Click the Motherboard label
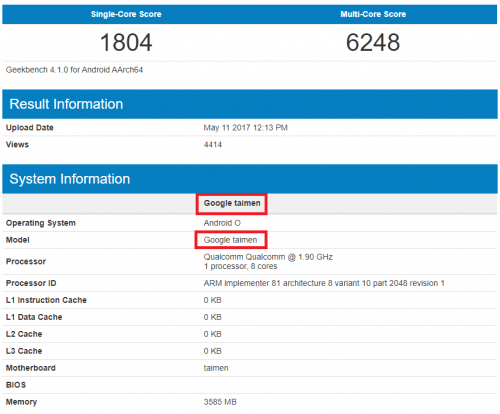The width and height of the screenshot is (500, 414). pos(31,368)
